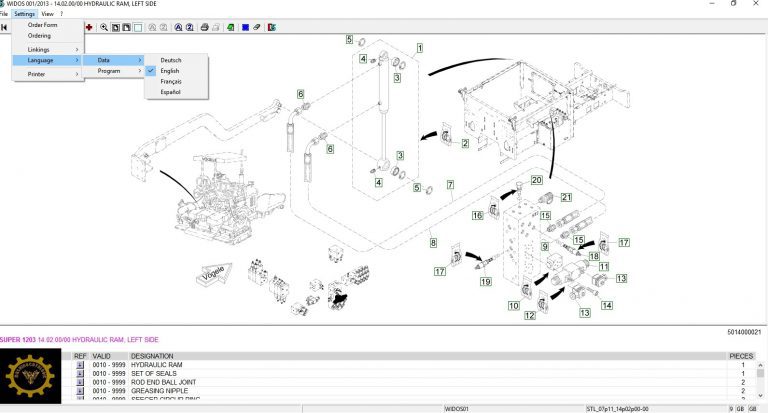Viewport: 768px width, 413px height.
Task: Click the eraser icon in toolbar
Action: pyautogui.click(x=258, y=27)
